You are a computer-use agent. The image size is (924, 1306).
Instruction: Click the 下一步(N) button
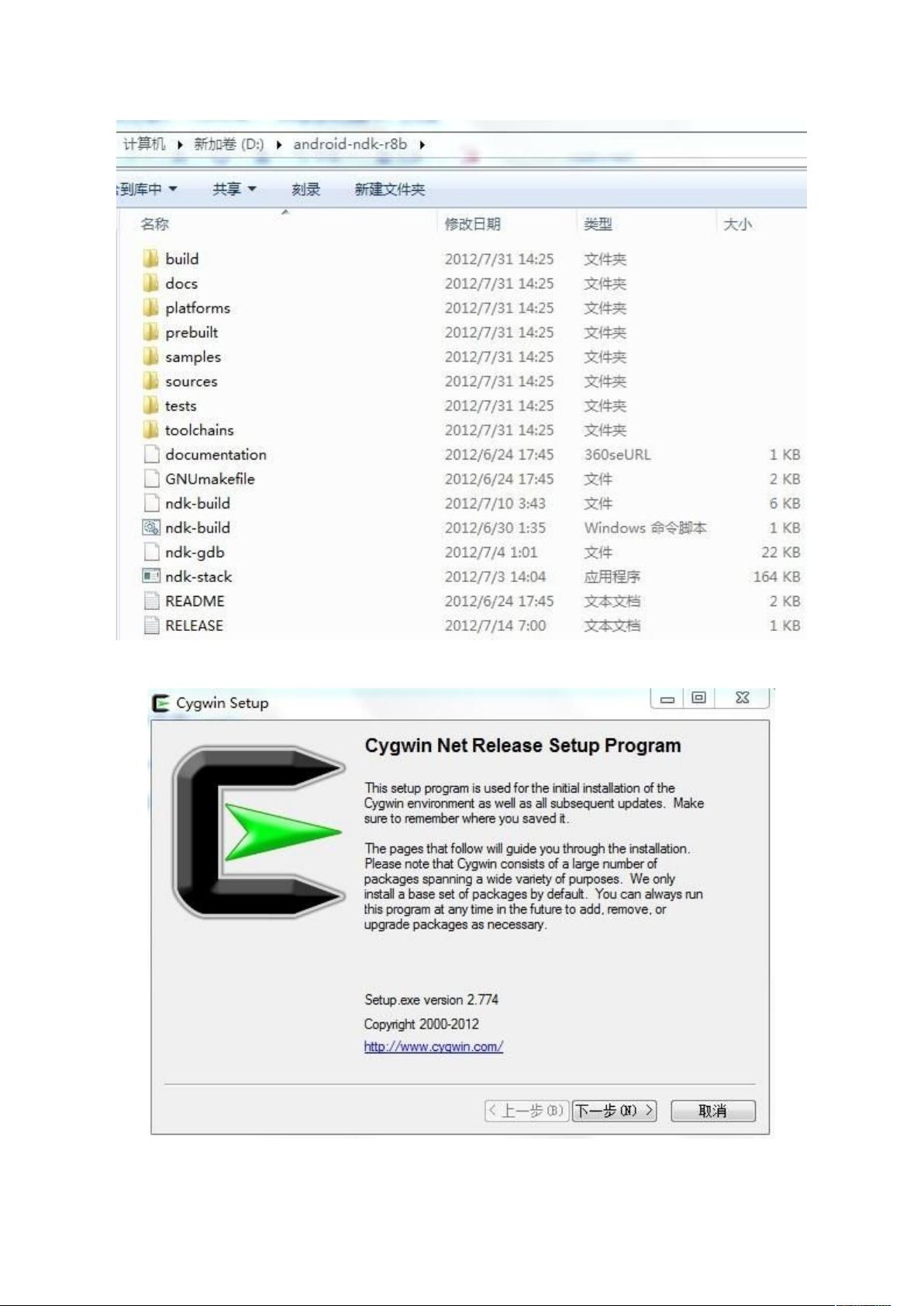coord(615,1111)
